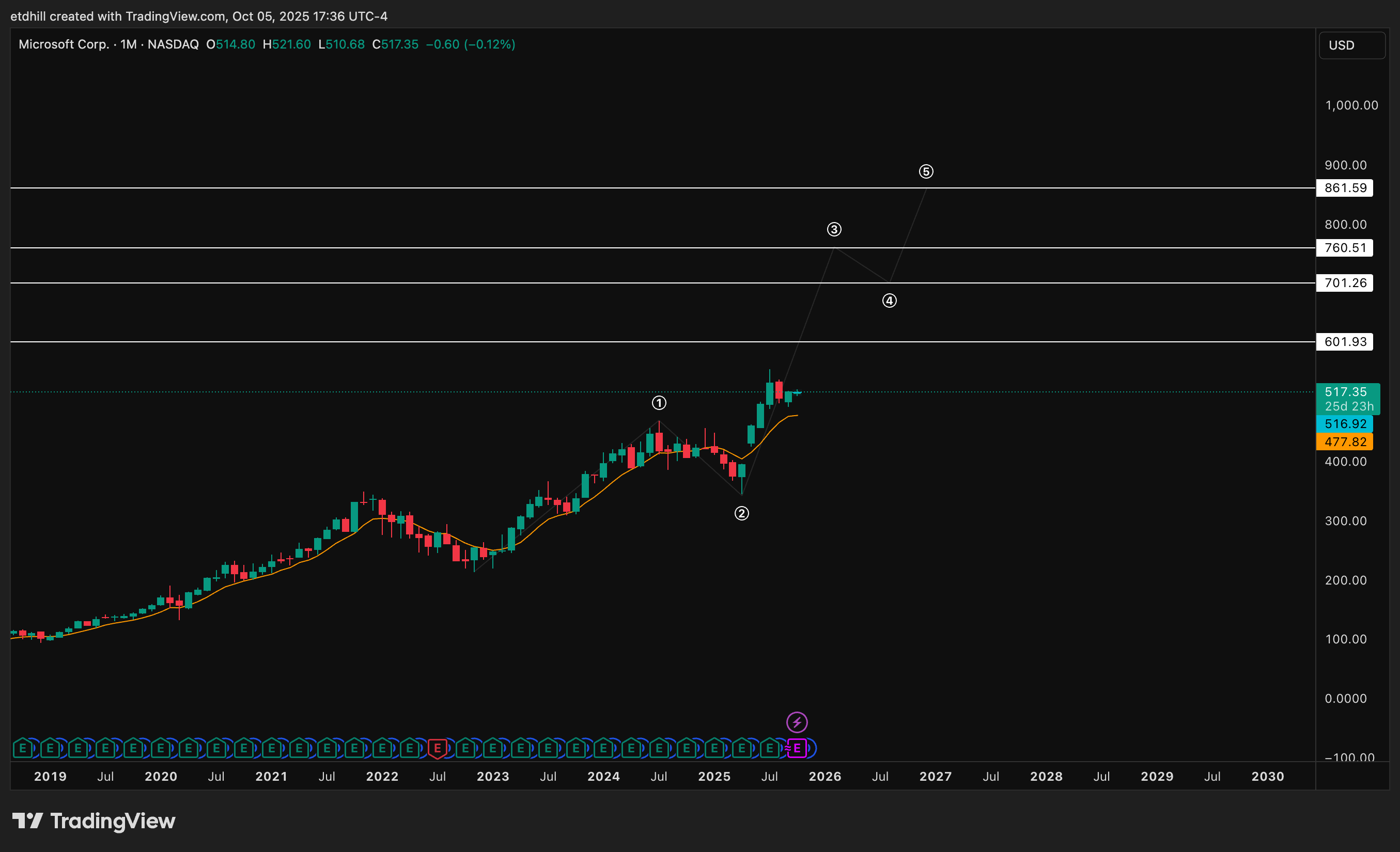The width and height of the screenshot is (1400, 852).
Task: Click the 601.93 horizontal line price label
Action: point(1344,342)
